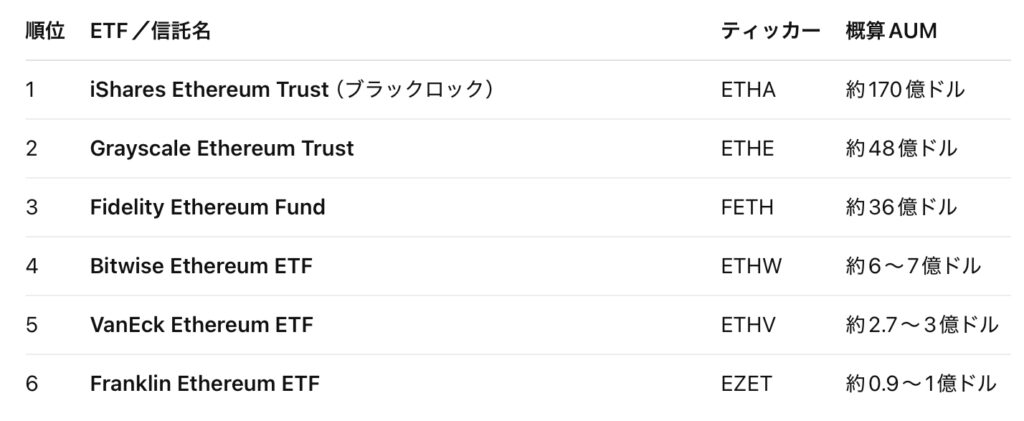Click the FETH ticker cell
1024x421 pixels.
747,208
